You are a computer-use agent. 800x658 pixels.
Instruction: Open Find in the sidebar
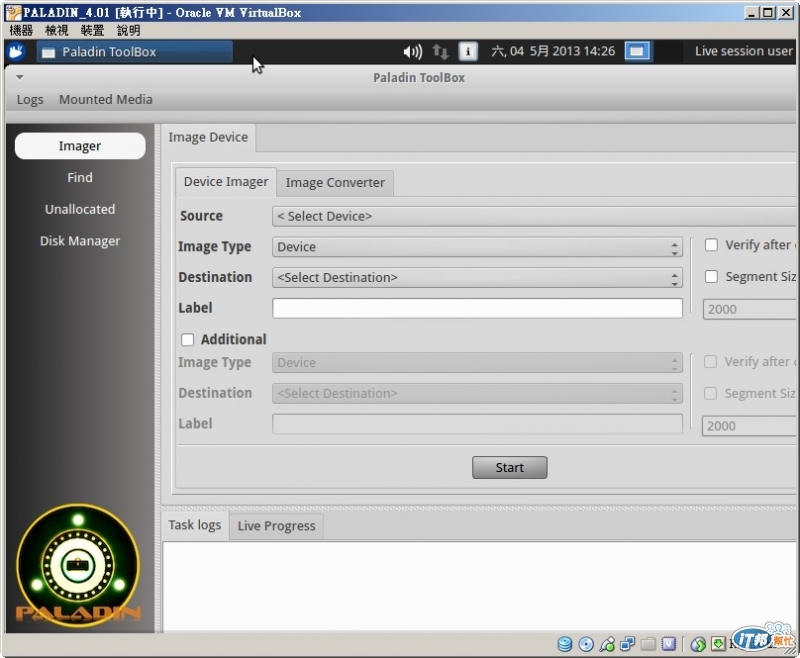80,178
